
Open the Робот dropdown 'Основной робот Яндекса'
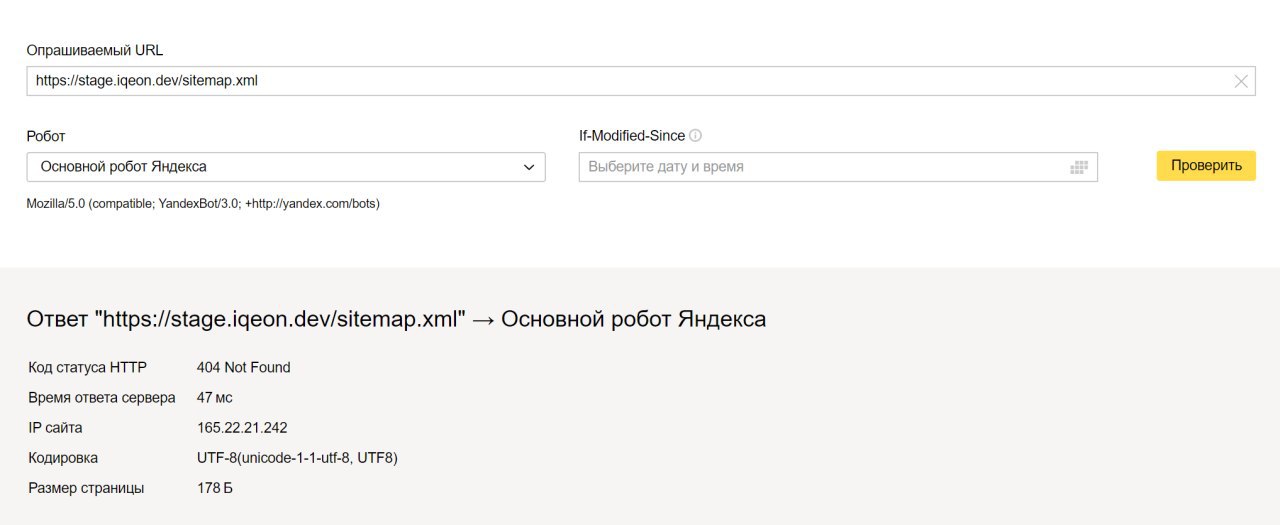[286, 167]
